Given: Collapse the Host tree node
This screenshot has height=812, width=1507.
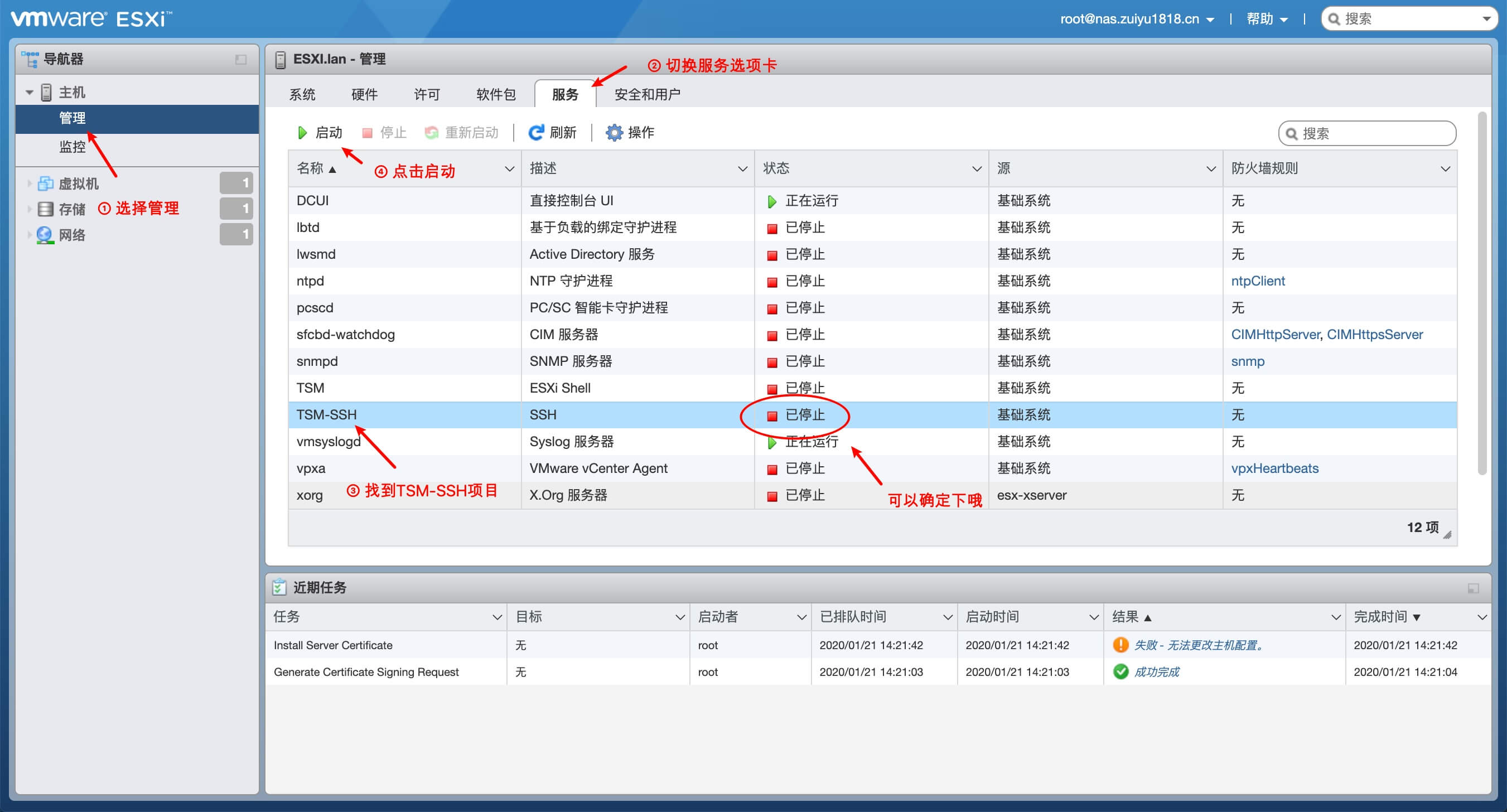Looking at the screenshot, I should 29,93.
